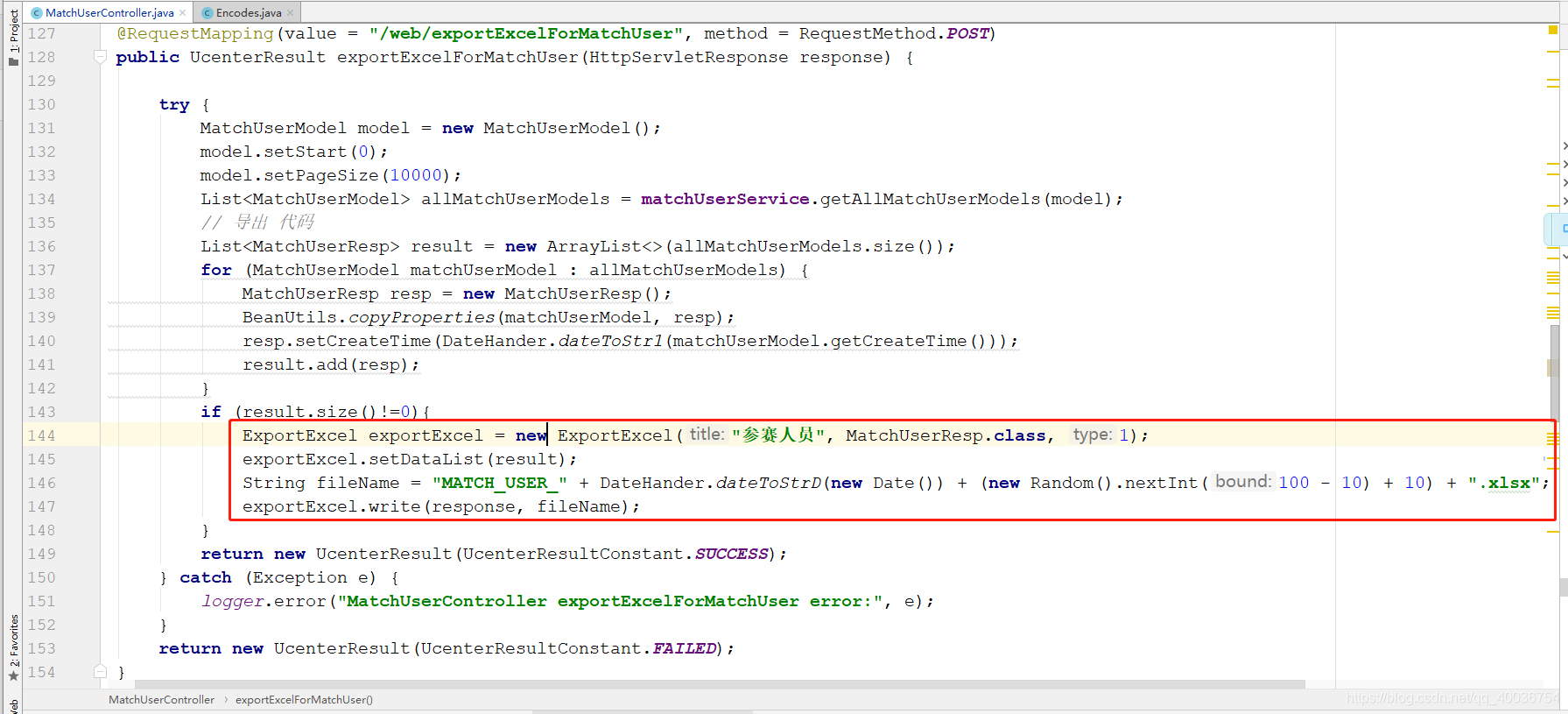Click the yellow inspection status indicator
Screen dimensions: 1568x714
click(1552, 30)
